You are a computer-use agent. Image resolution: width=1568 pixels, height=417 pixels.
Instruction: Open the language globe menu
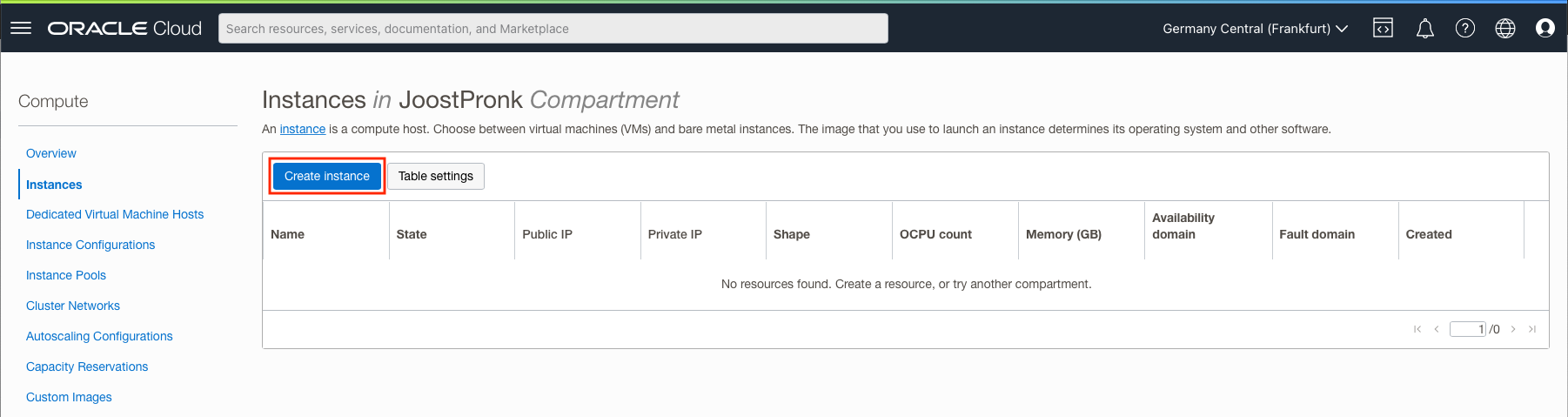coord(1505,29)
